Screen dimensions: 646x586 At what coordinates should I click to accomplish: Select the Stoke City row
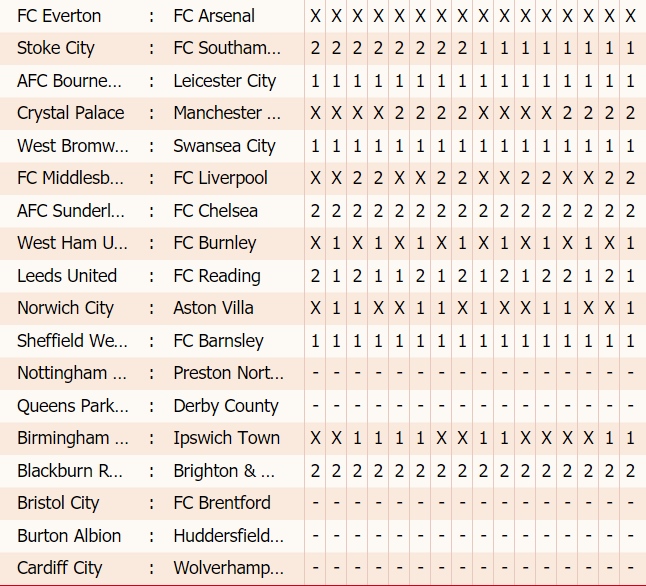323,48
